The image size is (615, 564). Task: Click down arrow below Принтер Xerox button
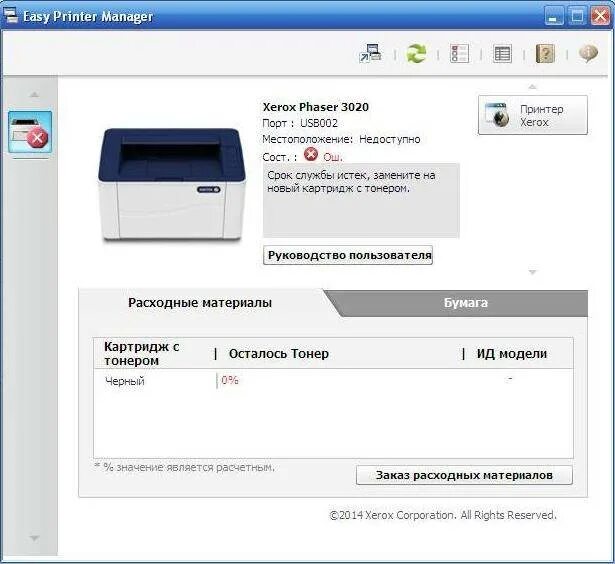(x=532, y=272)
